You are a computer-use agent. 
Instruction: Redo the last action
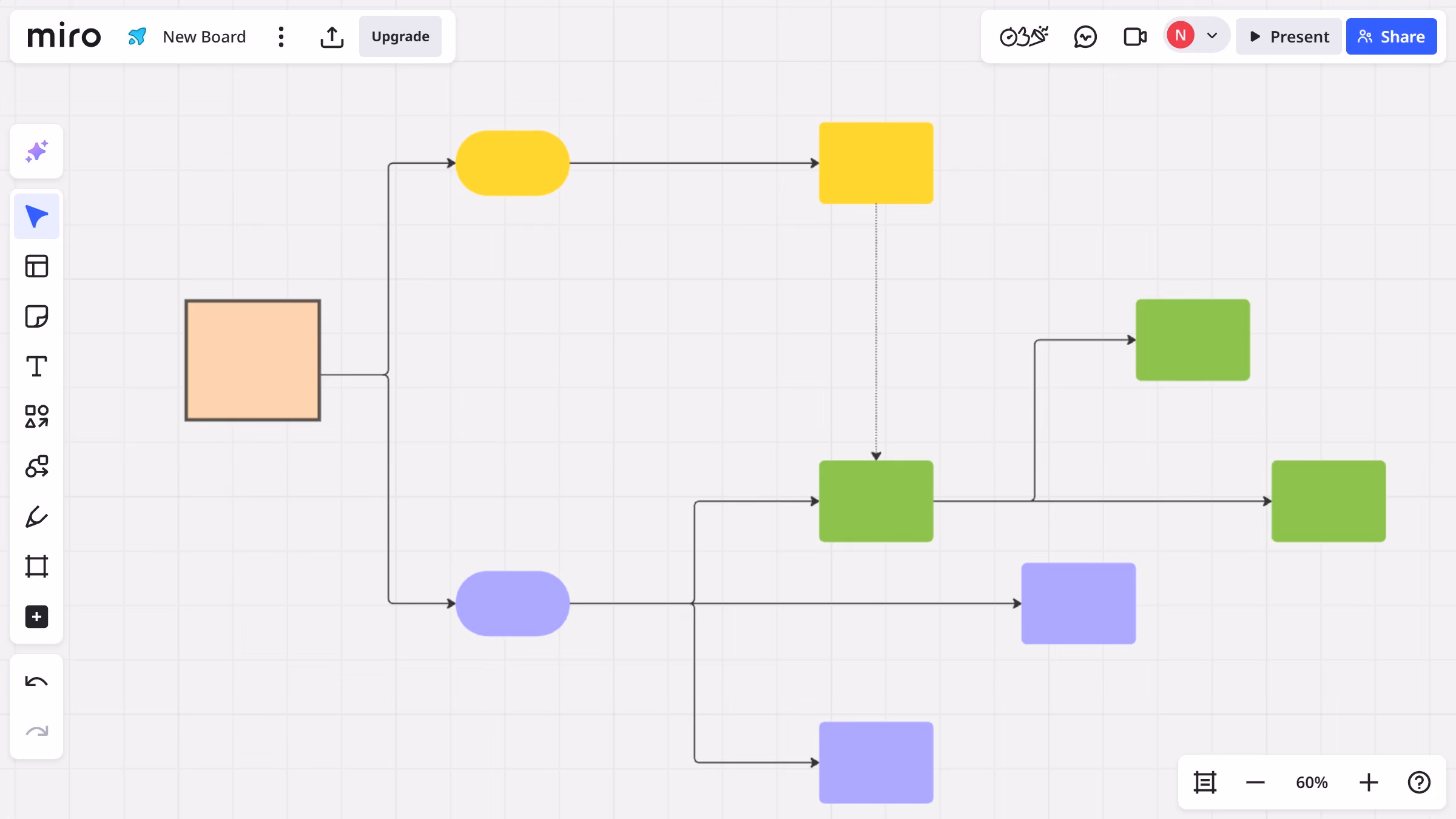coord(36,732)
